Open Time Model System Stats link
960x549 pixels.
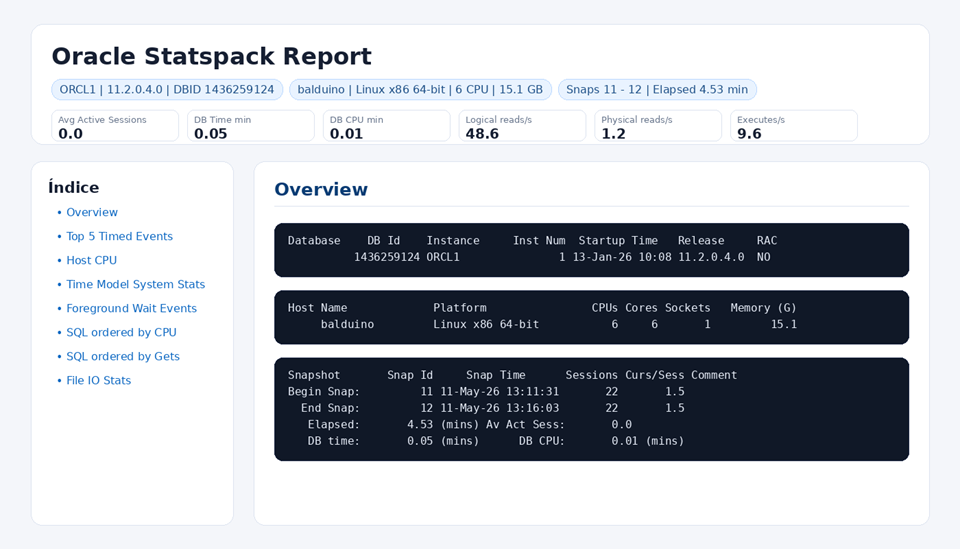point(135,285)
